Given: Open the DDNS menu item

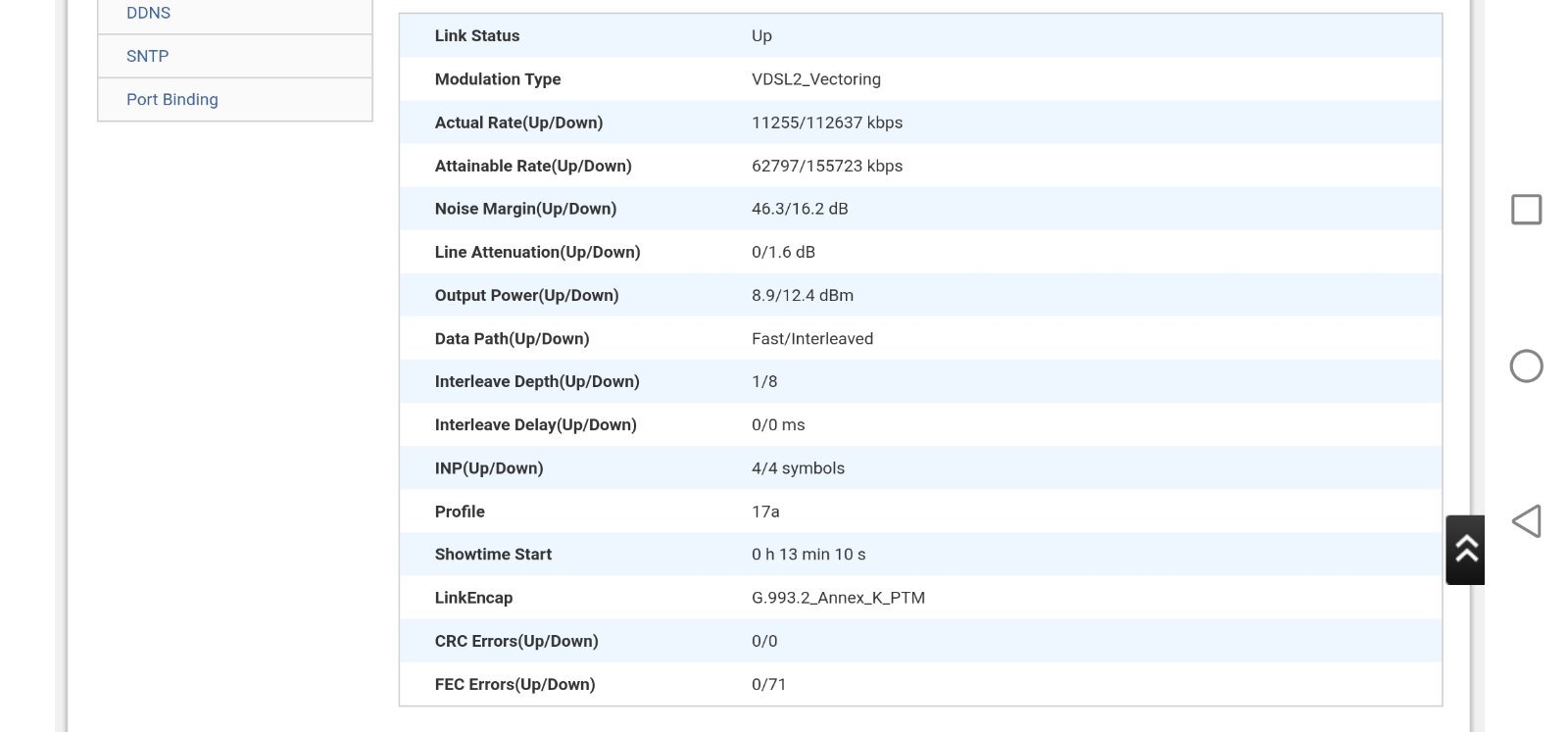Looking at the screenshot, I should point(235,14).
